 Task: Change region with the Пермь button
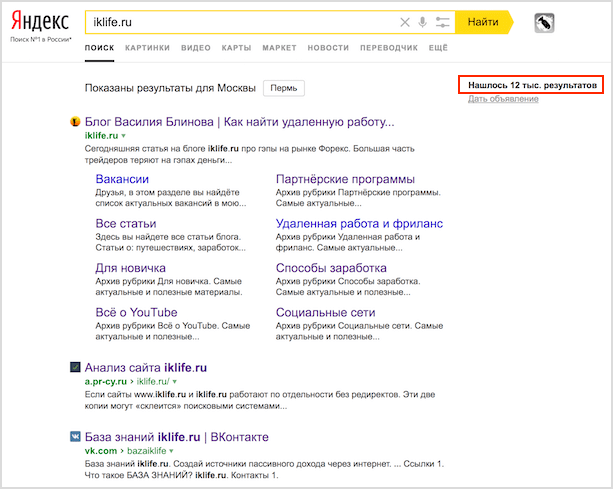(284, 88)
